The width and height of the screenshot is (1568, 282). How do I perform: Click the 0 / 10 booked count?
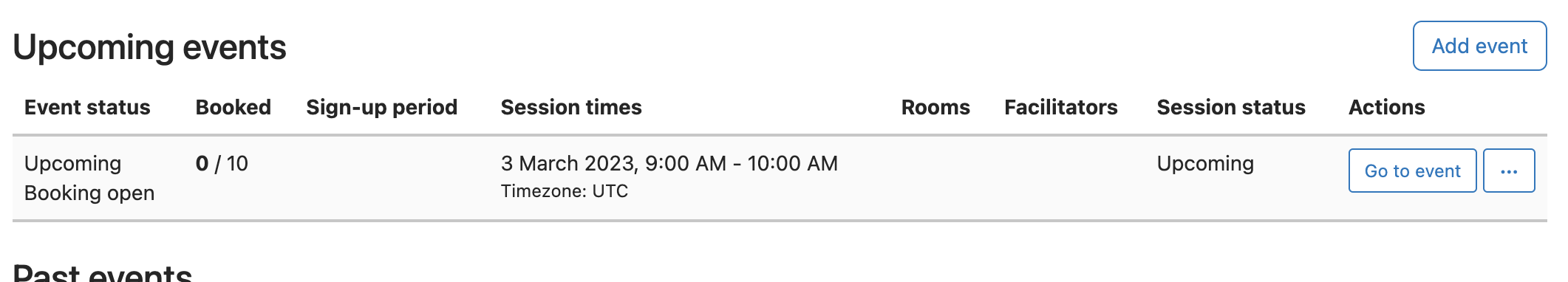coord(222,163)
